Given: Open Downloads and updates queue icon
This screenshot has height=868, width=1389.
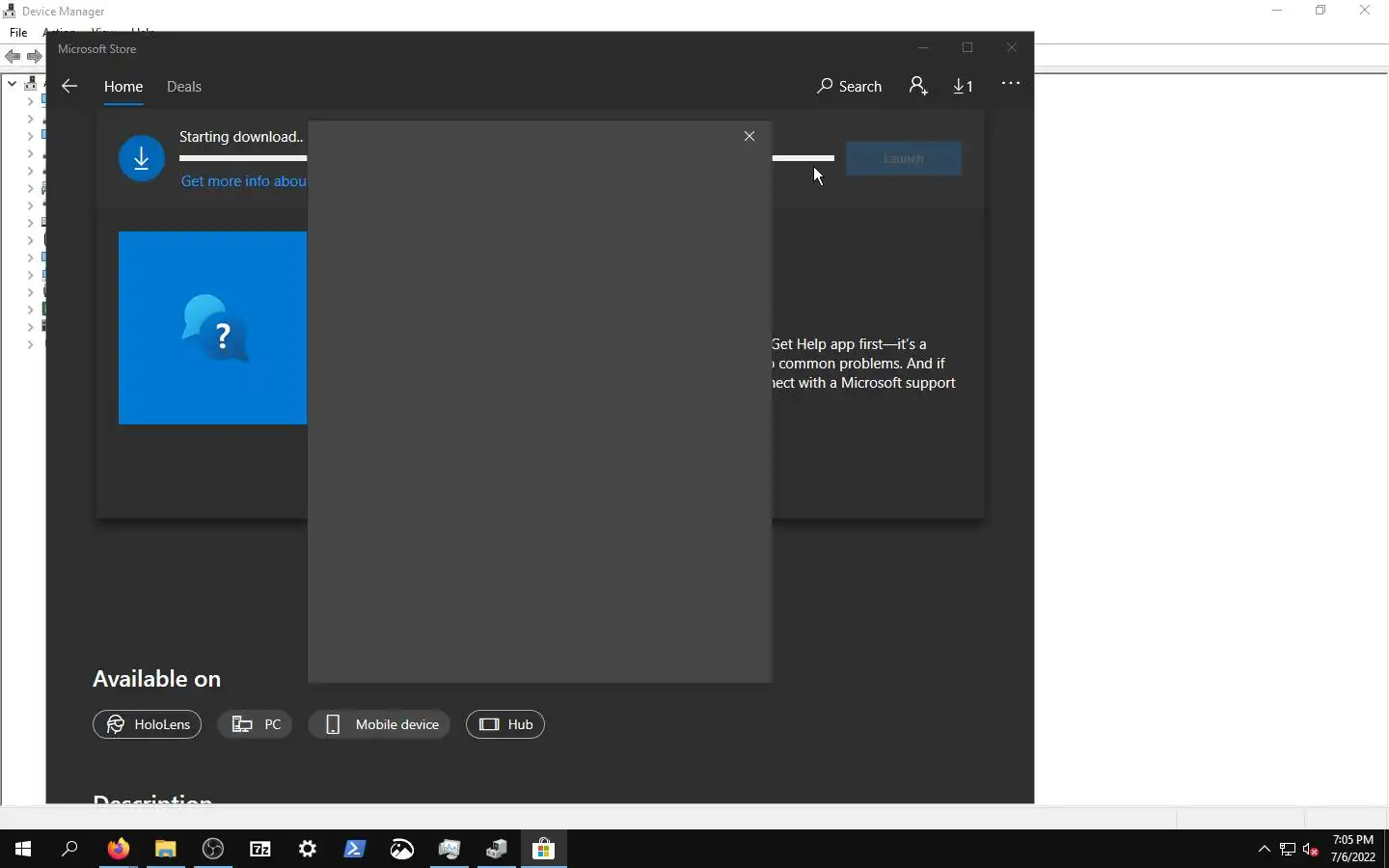Looking at the screenshot, I should [963, 86].
